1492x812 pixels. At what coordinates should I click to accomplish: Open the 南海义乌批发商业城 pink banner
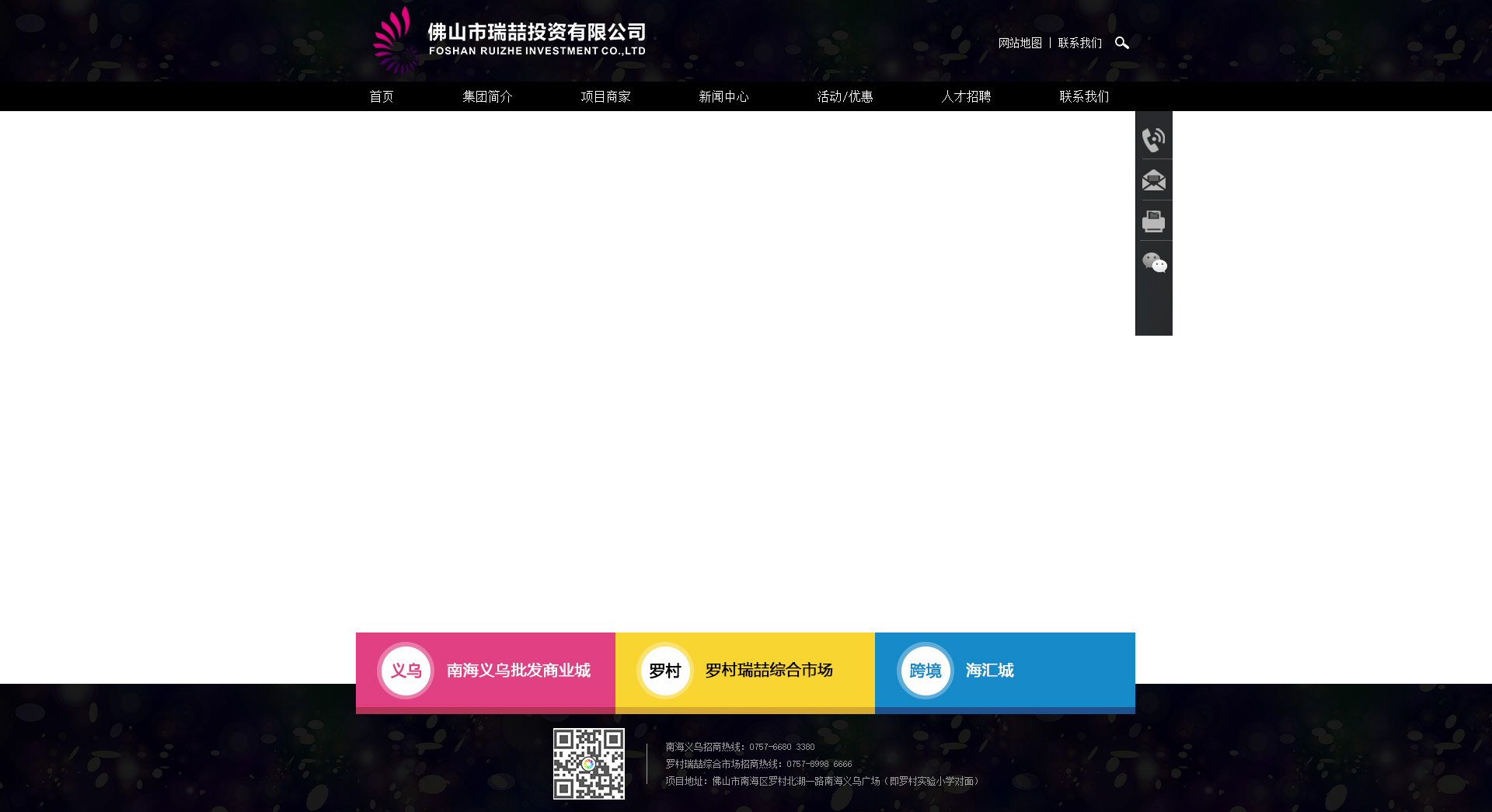tap(518, 671)
